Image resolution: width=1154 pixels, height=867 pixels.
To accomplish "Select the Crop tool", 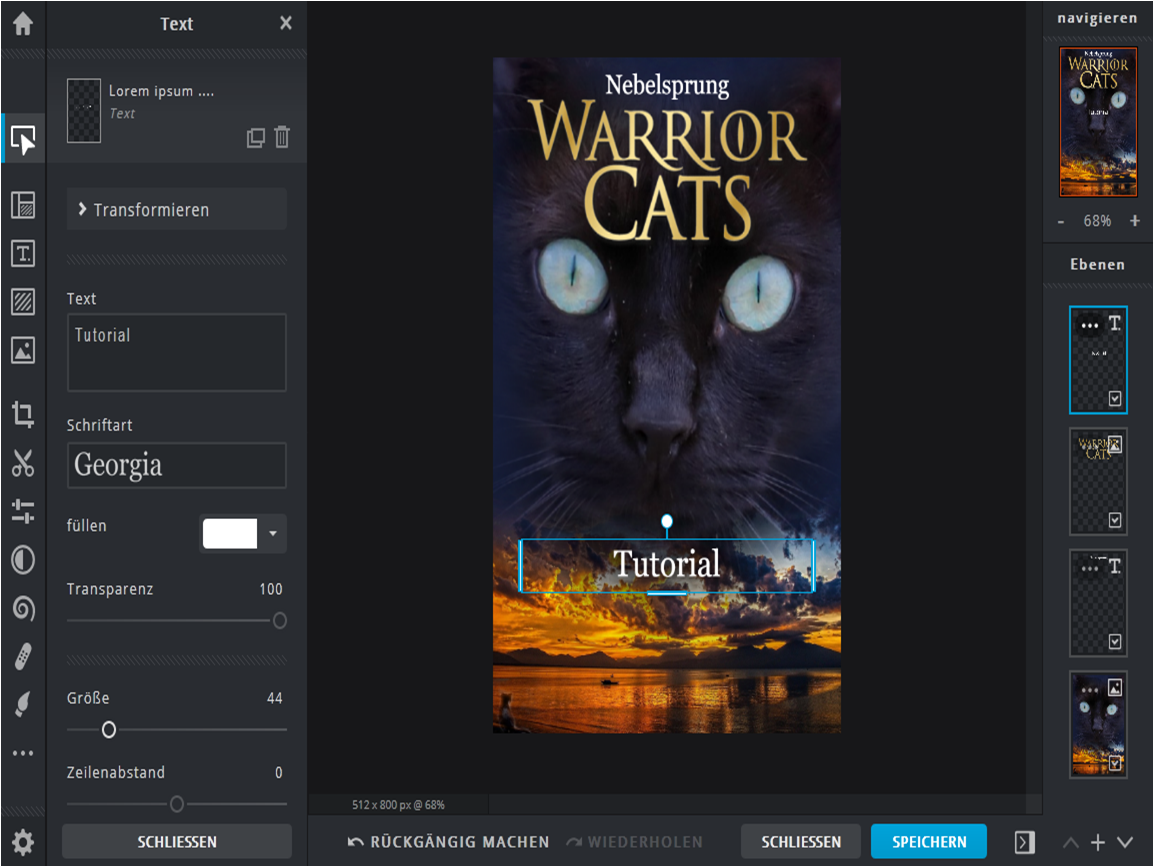I will point(23,414).
